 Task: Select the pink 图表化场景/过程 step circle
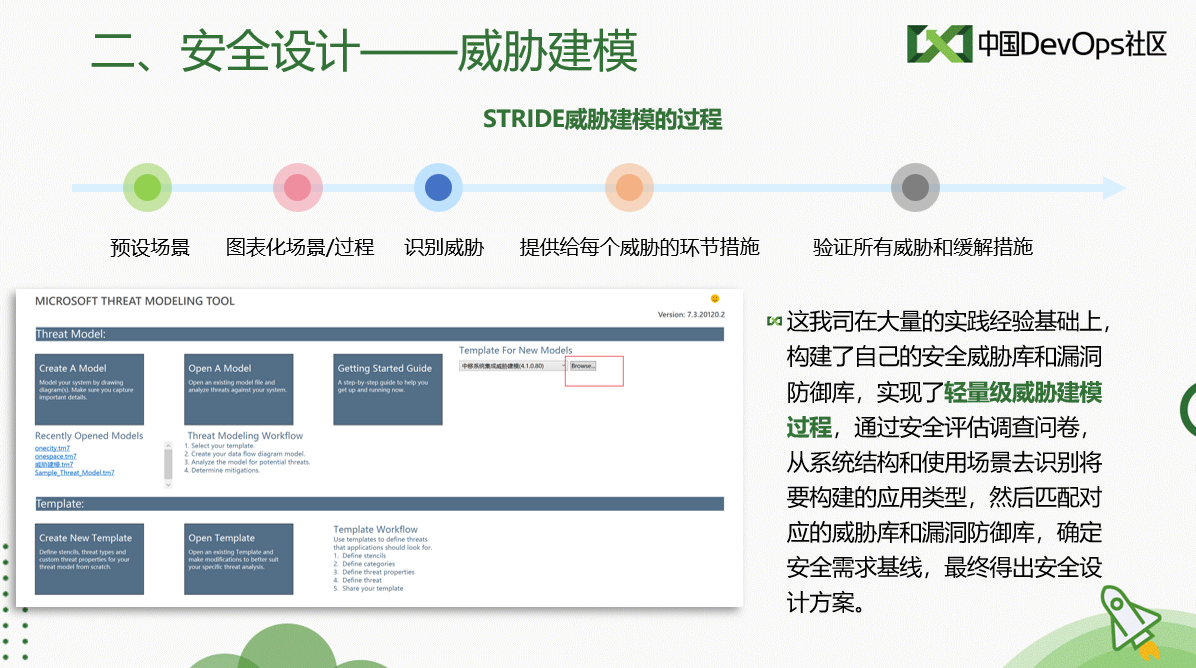pos(297,188)
